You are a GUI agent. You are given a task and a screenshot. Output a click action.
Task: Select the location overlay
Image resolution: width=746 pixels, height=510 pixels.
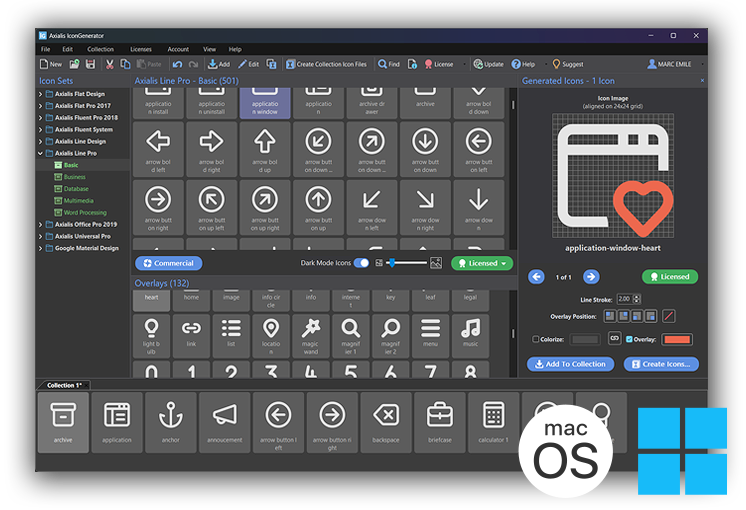coord(271,336)
